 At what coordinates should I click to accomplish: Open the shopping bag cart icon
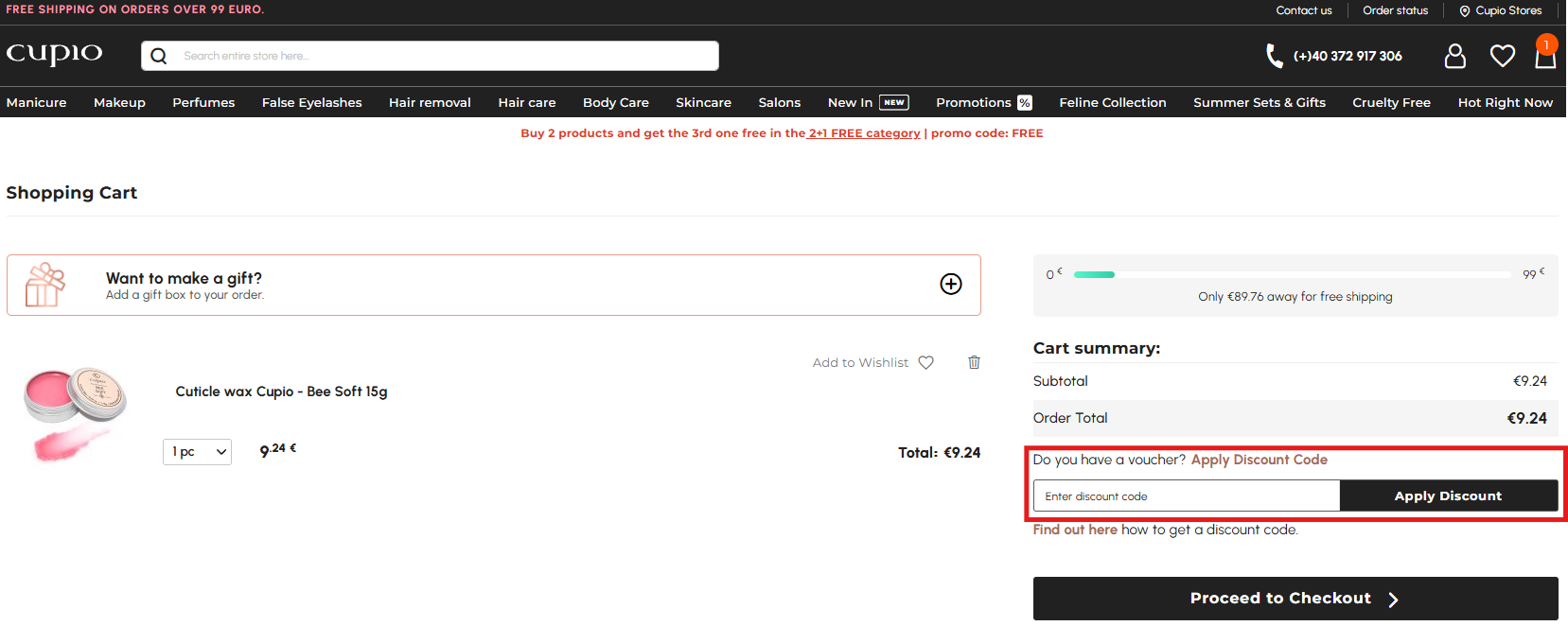click(1544, 57)
